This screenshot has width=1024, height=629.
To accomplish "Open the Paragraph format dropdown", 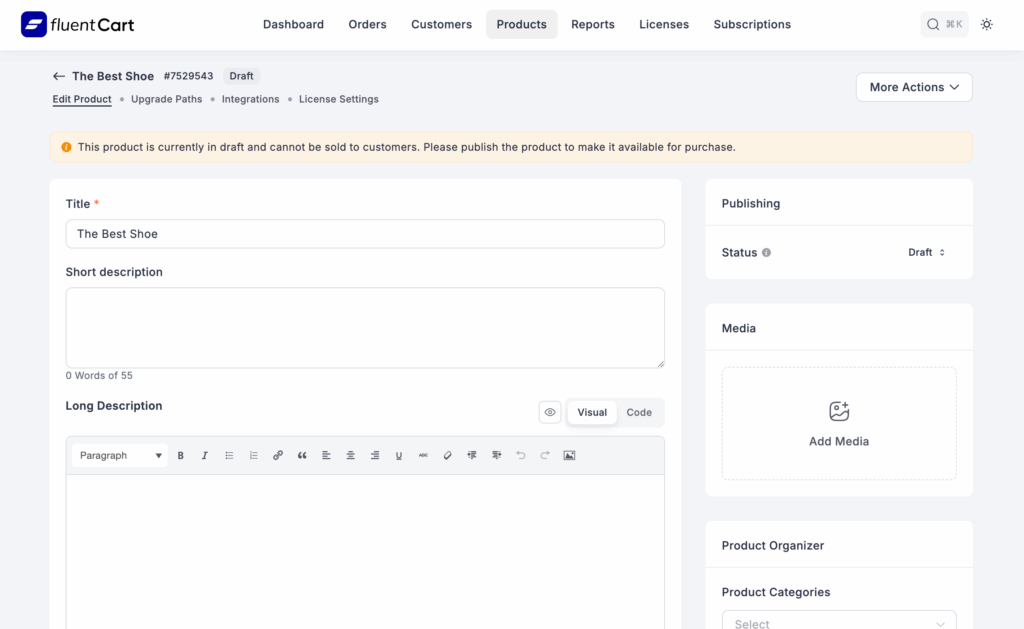I will 120,456.
